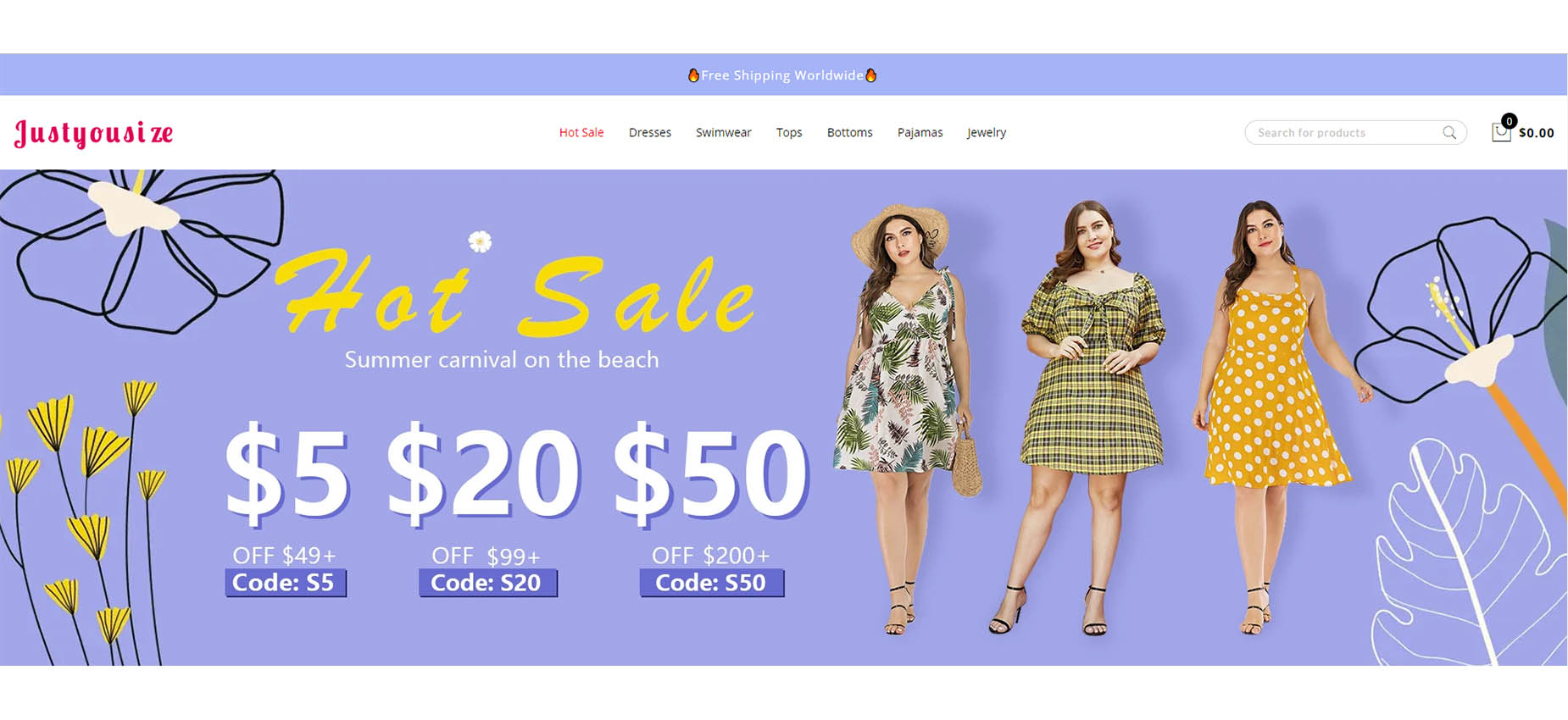Open the Bottoms category
Viewport: 1568px width, 720px height.
[x=849, y=132]
